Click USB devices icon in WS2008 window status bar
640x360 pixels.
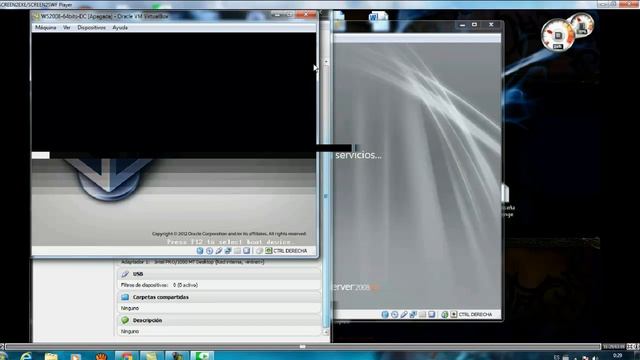219,251
